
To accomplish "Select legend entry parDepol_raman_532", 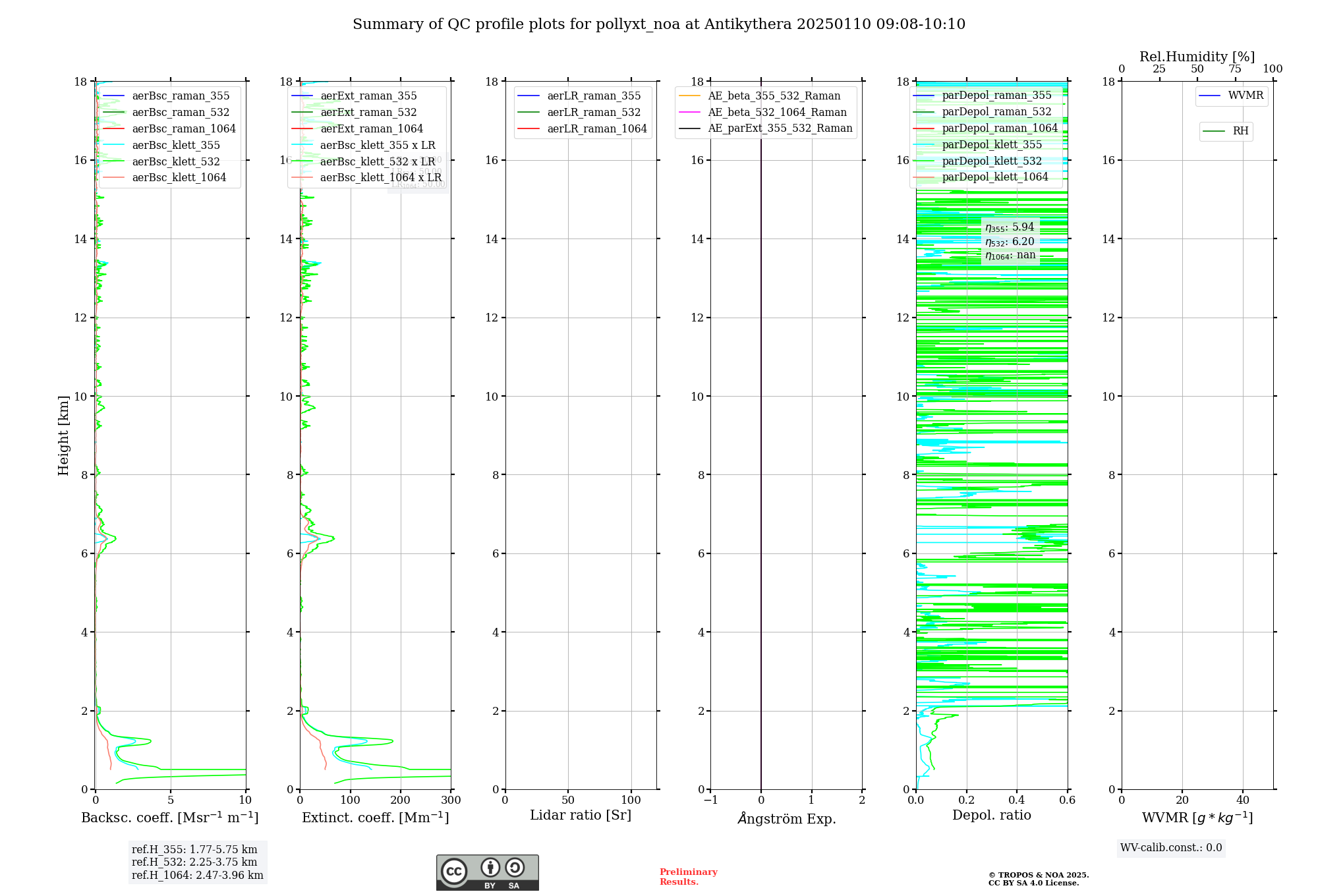I will (983, 112).
